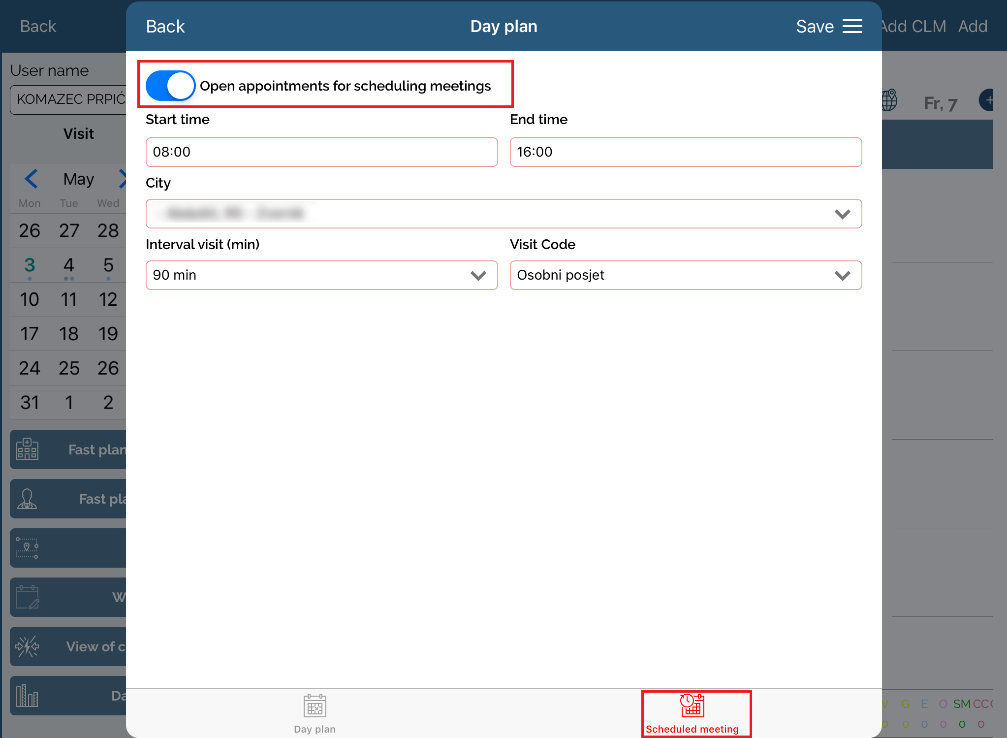Click the Start time field showing 08:00
Screen dimensions: 1007x738
321,152
